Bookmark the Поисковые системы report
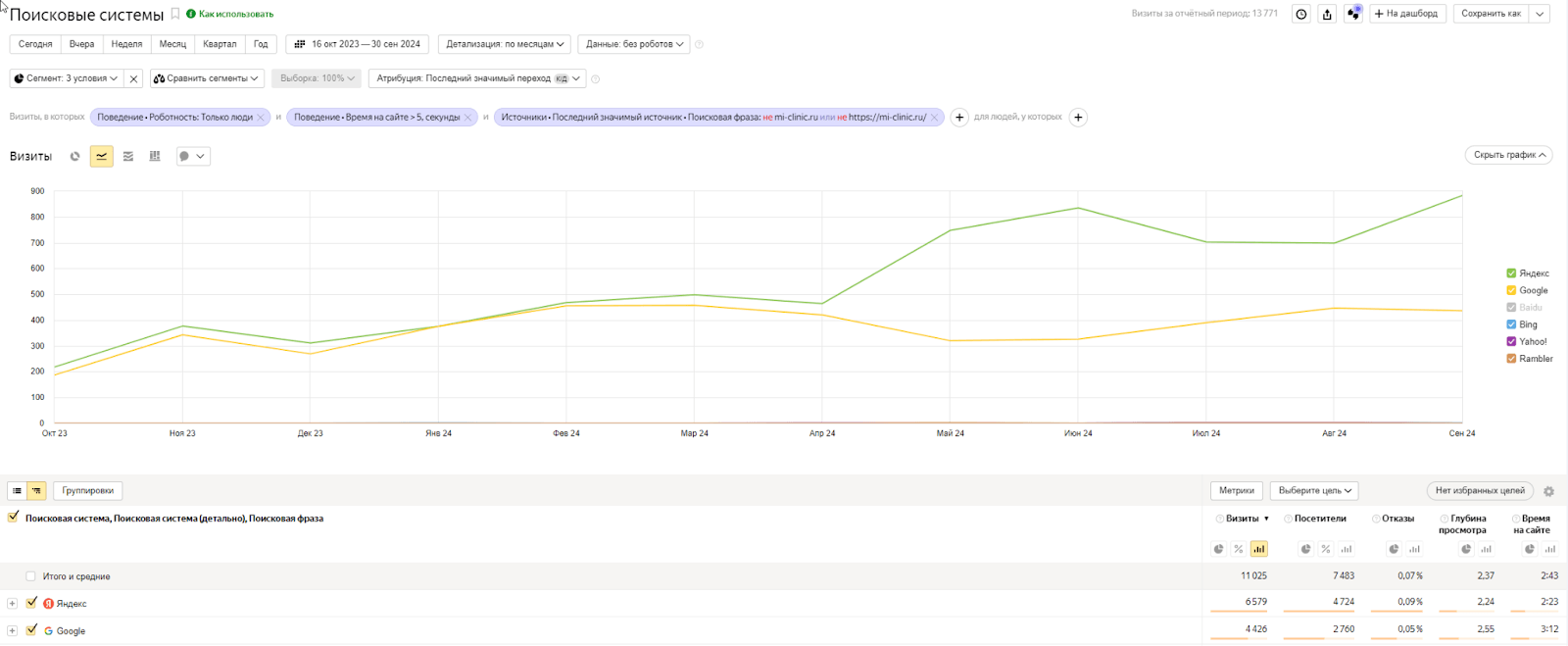Screen dimensions: 1568x646 (x=175, y=14)
